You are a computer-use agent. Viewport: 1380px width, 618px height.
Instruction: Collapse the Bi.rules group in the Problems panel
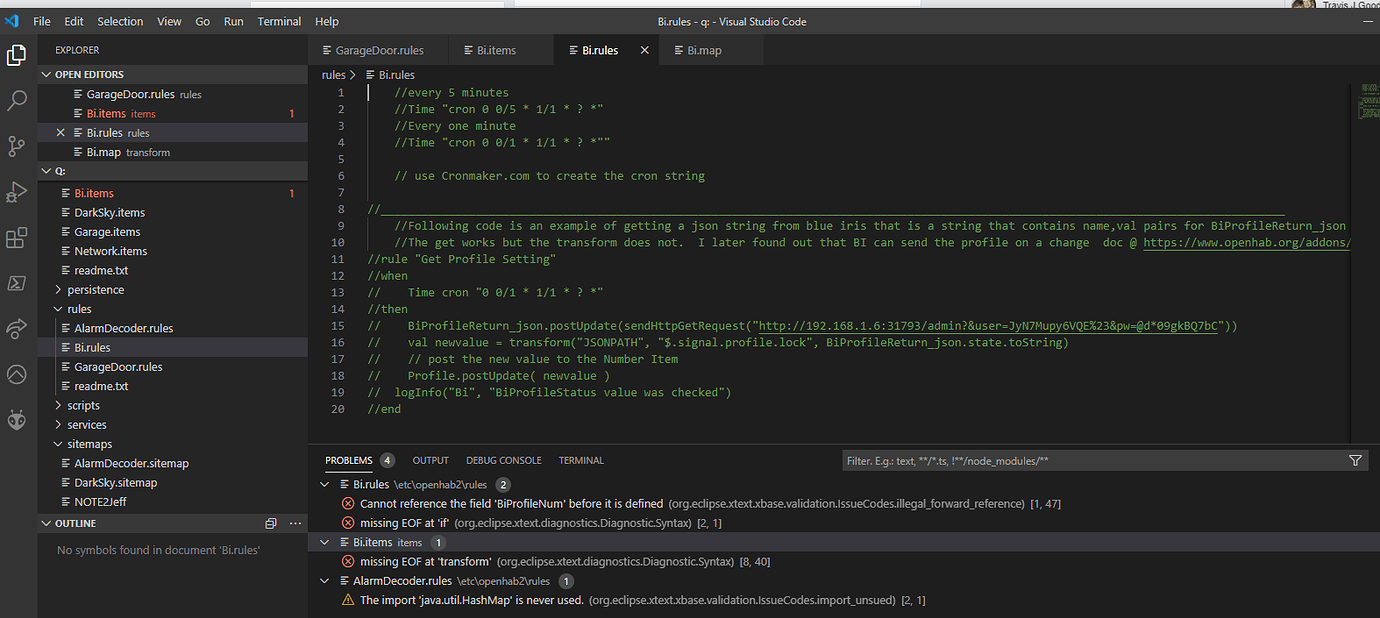[324, 484]
